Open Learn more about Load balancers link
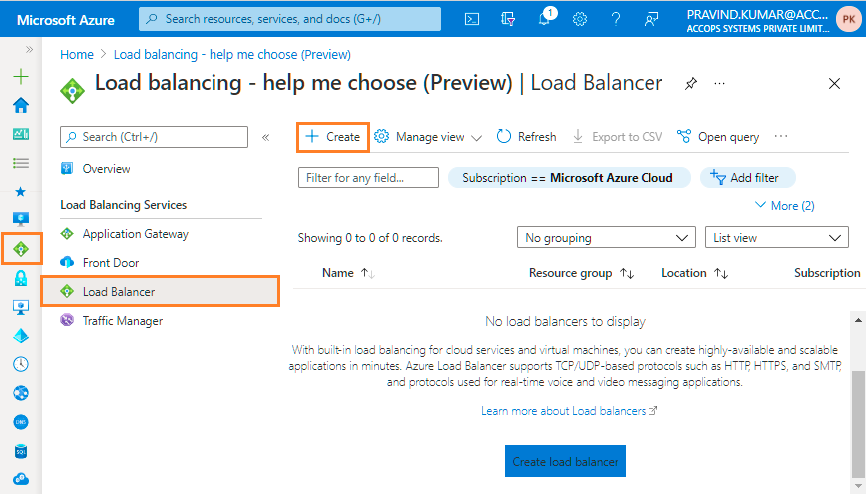The width and height of the screenshot is (866, 494). point(569,411)
